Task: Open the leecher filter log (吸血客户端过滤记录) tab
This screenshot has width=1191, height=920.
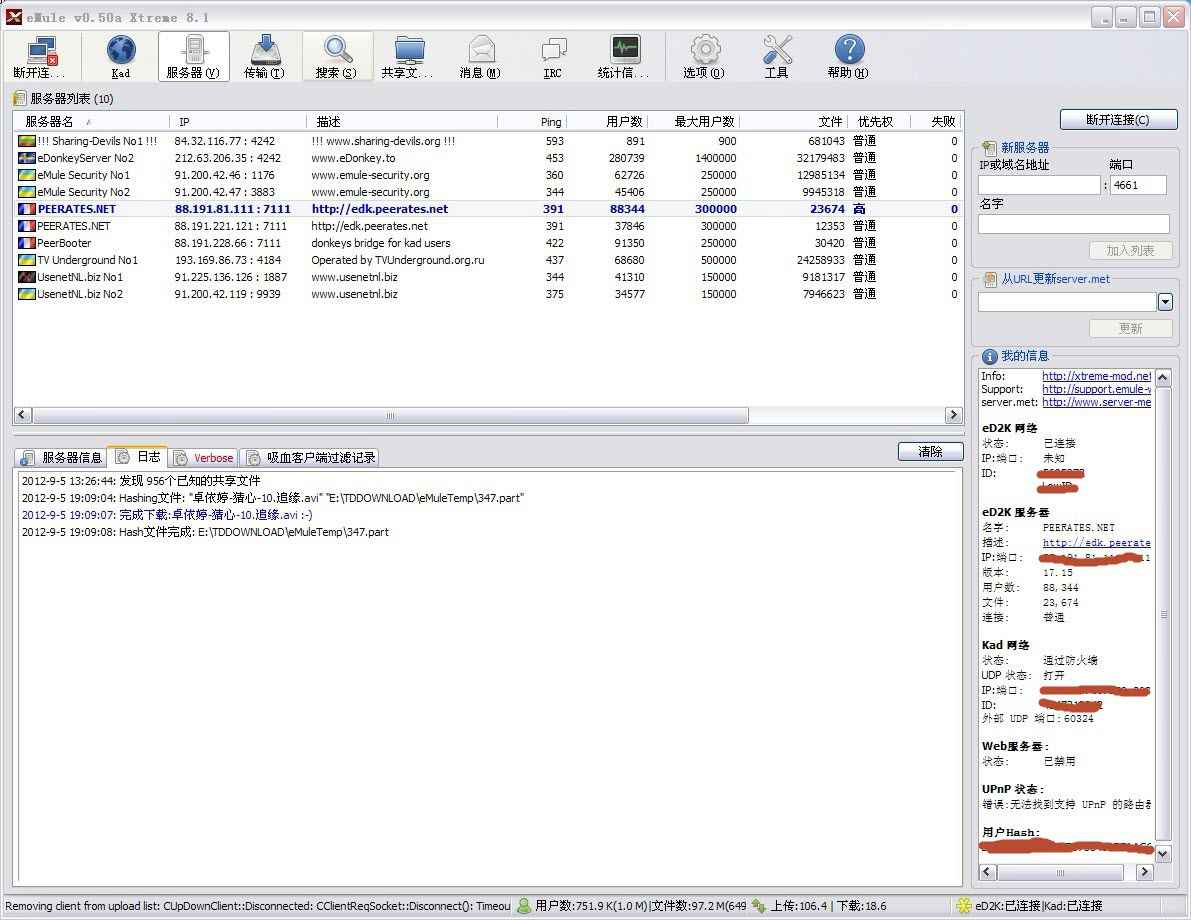Action: point(311,457)
